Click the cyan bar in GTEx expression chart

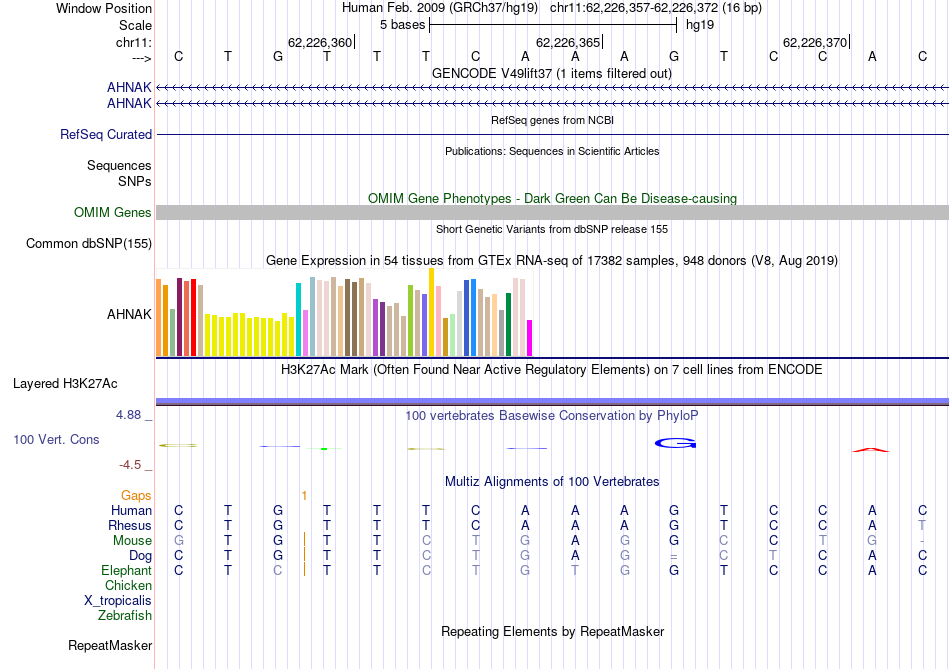point(298,319)
